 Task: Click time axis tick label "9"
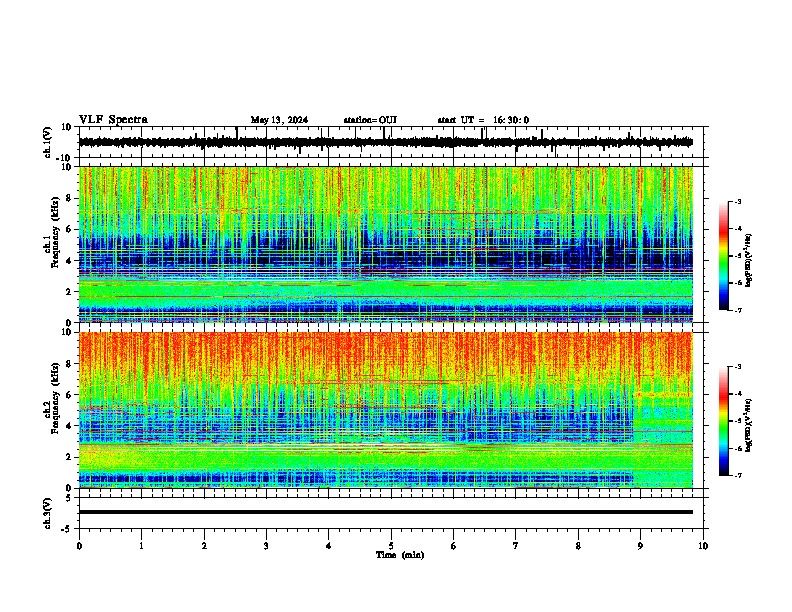(640, 546)
